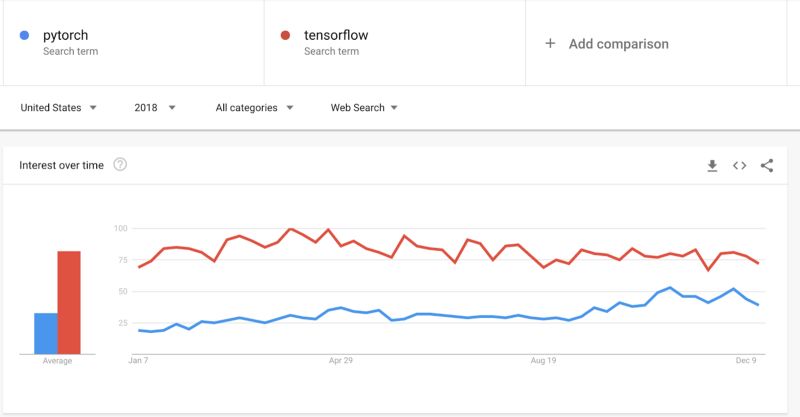This screenshot has width=800, height=417.
Task: Edit the tensorflow search term
Action: 336,35
